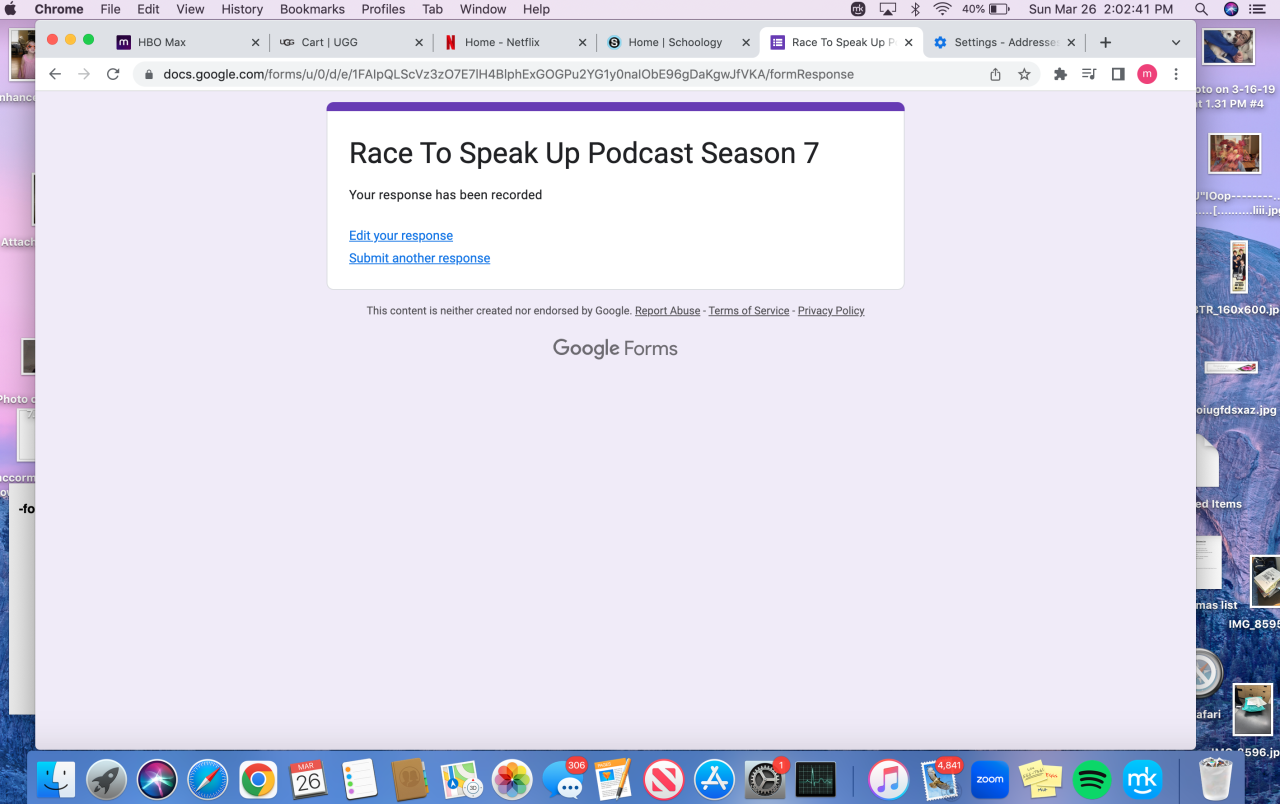Open the Chrome Extensions puzzle menu

pyautogui.click(x=1061, y=74)
